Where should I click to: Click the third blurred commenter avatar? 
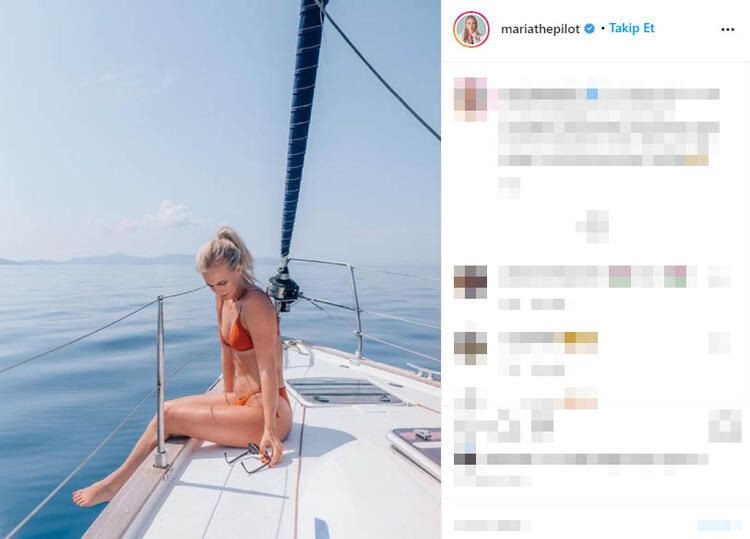(x=471, y=348)
